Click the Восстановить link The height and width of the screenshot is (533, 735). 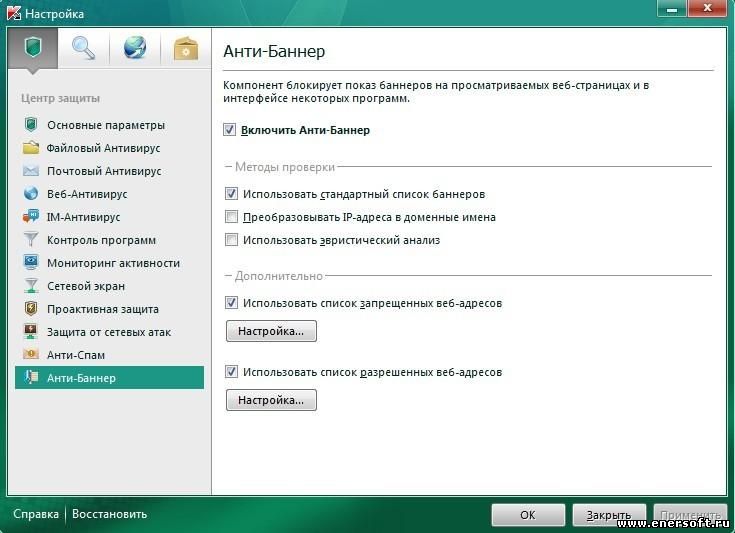point(109,514)
